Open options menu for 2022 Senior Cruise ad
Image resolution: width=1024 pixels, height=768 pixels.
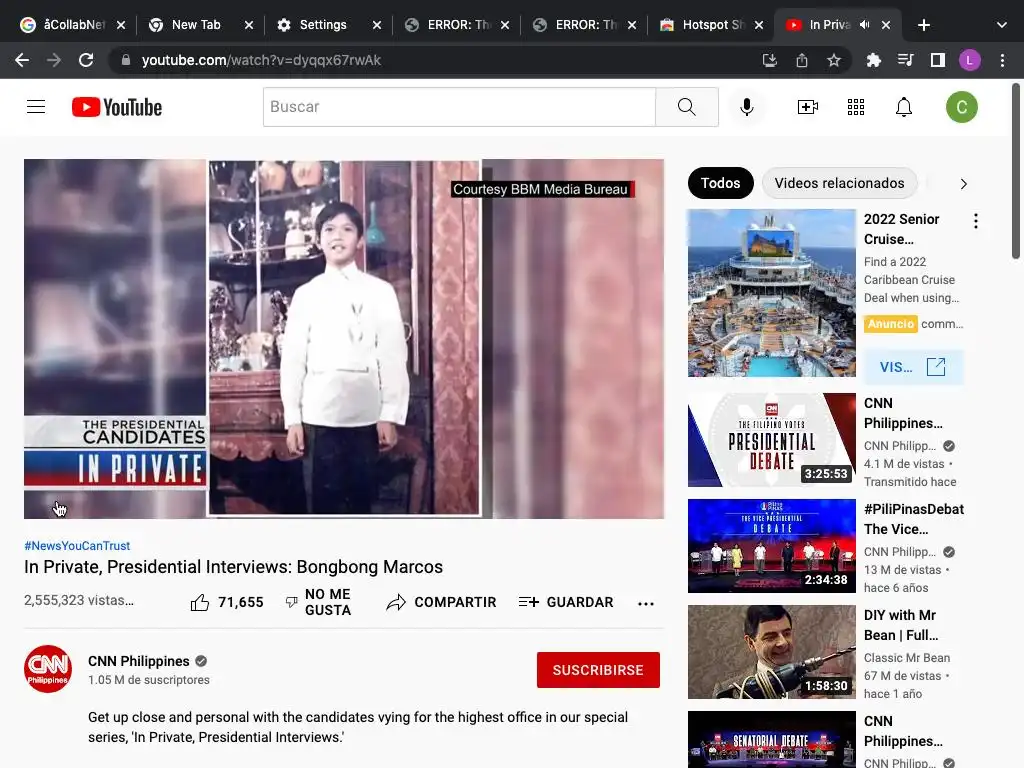pos(976,221)
